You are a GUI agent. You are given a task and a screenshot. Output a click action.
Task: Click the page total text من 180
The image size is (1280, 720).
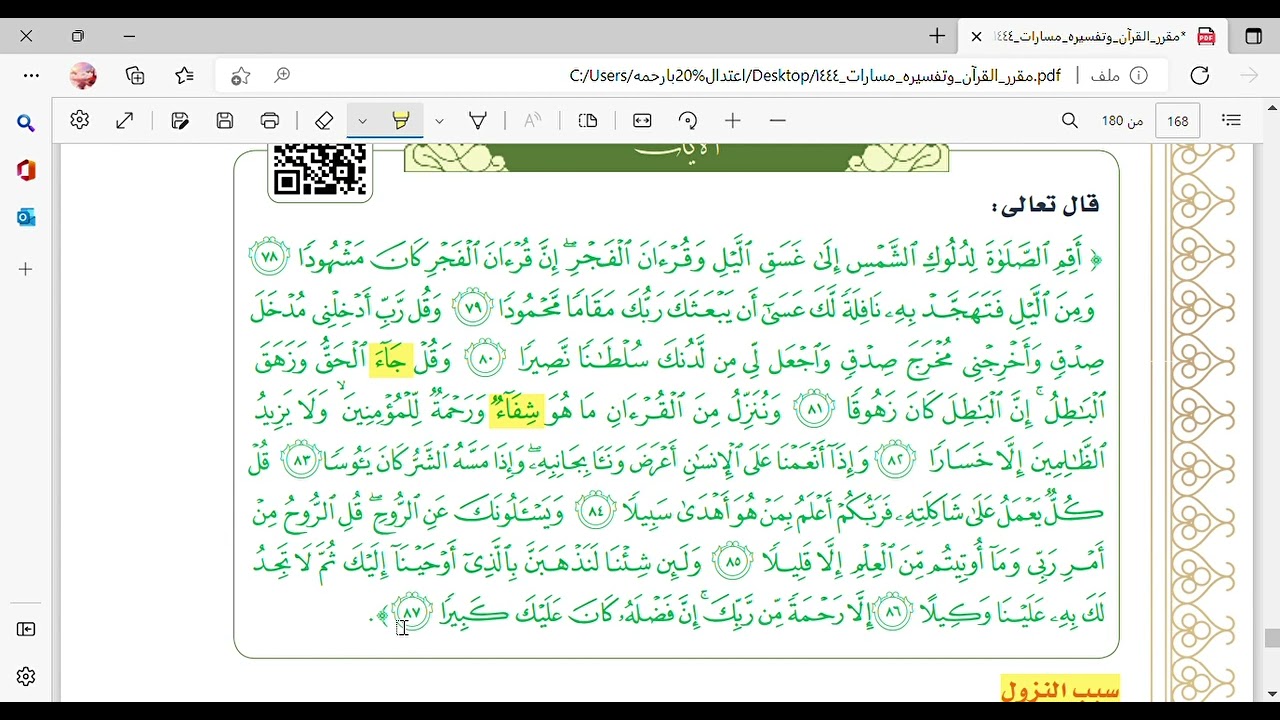tap(1122, 121)
